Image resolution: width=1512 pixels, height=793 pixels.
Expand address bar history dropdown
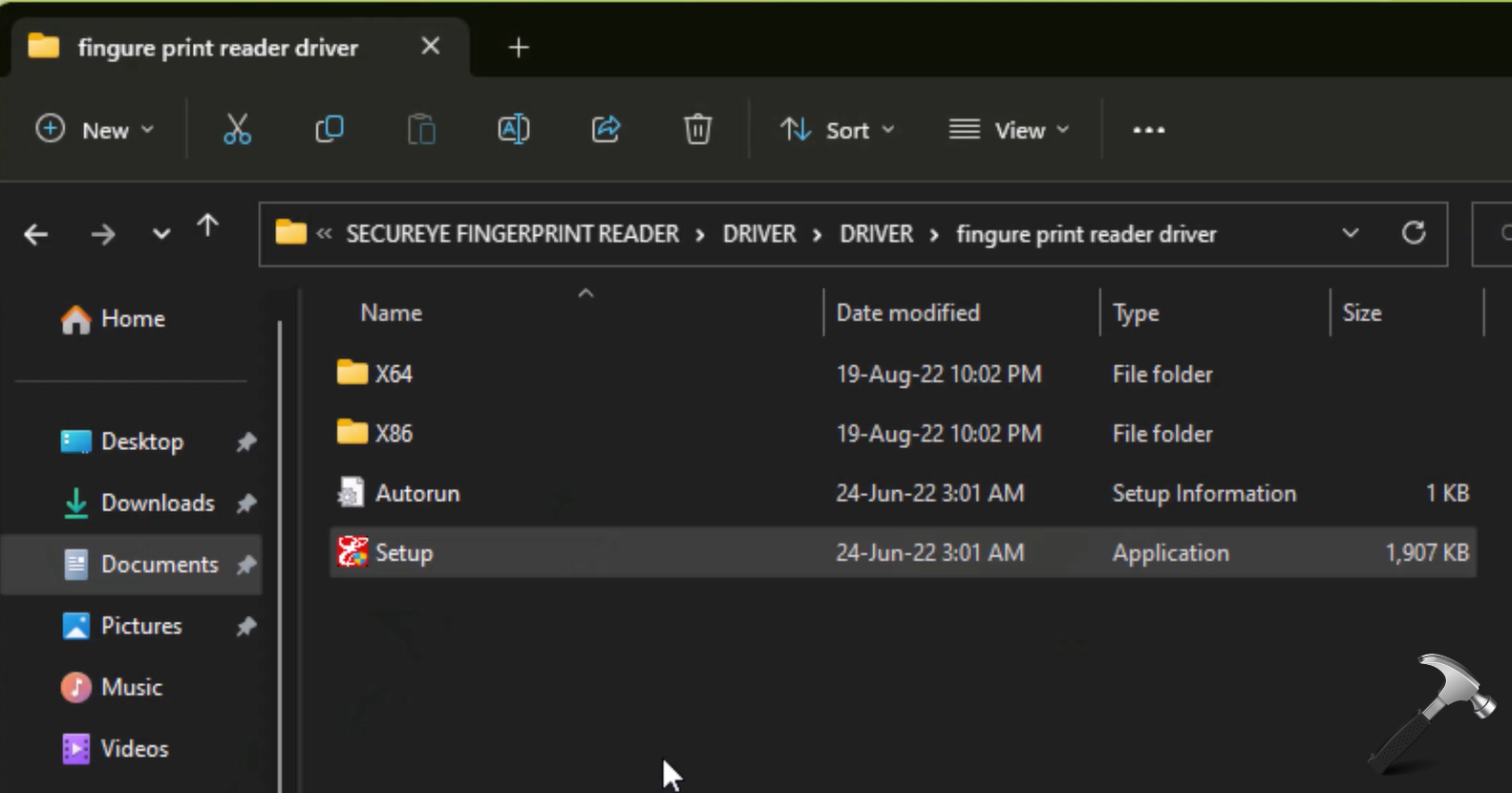tap(1350, 233)
